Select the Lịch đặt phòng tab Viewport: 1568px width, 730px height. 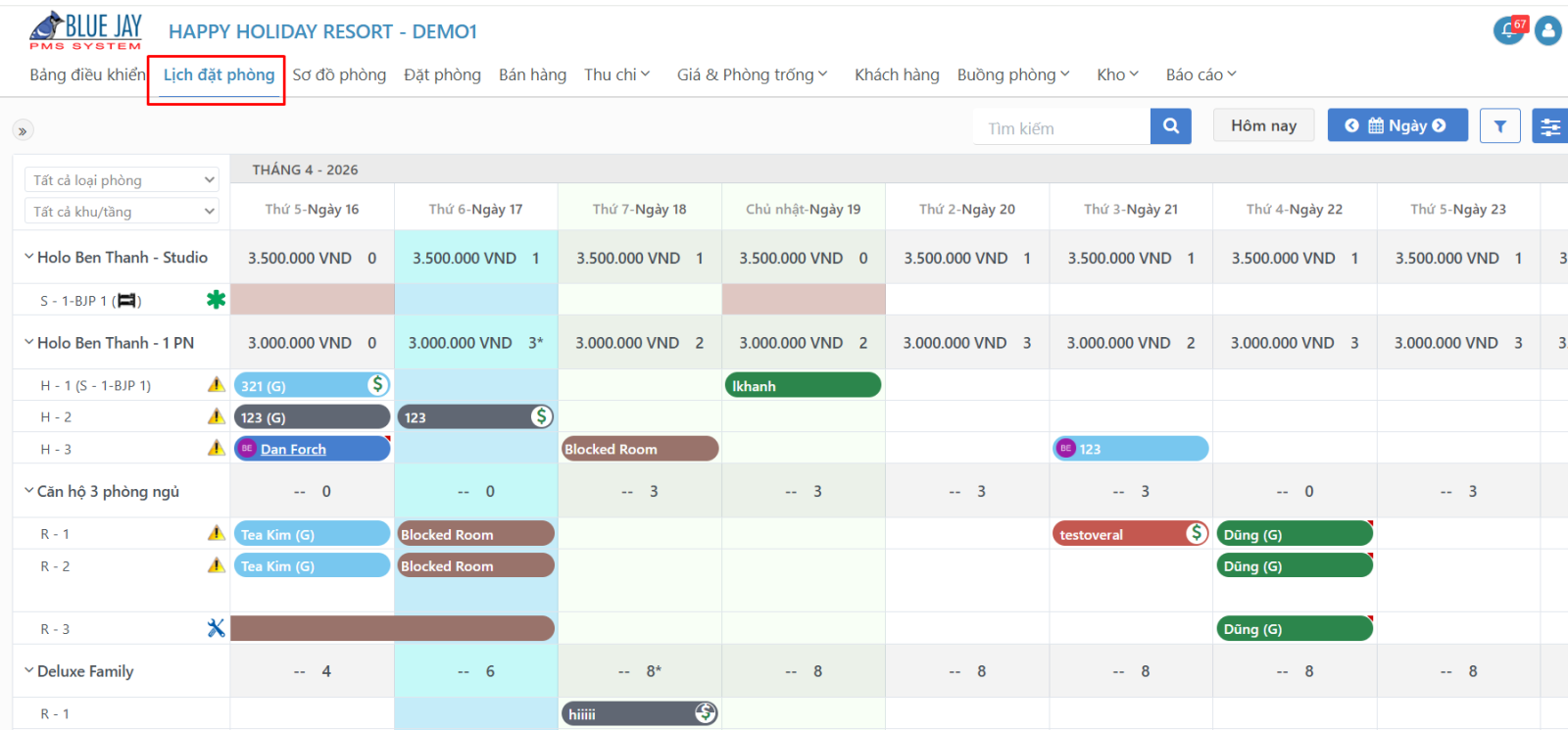click(x=220, y=74)
